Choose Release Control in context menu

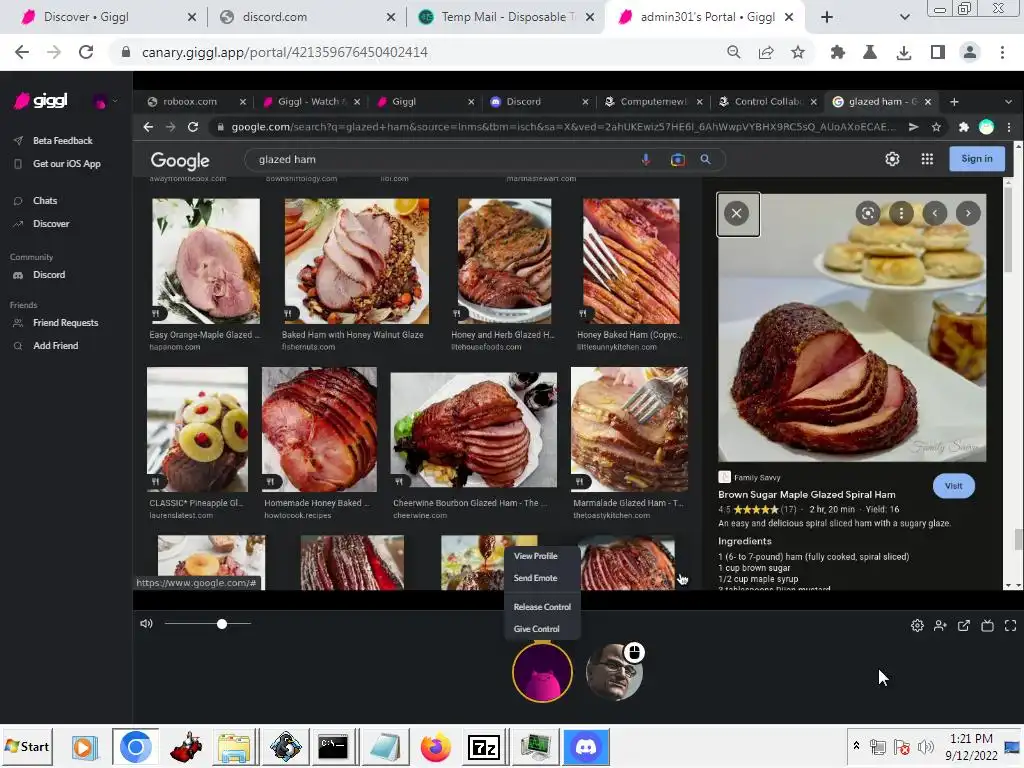(542, 607)
